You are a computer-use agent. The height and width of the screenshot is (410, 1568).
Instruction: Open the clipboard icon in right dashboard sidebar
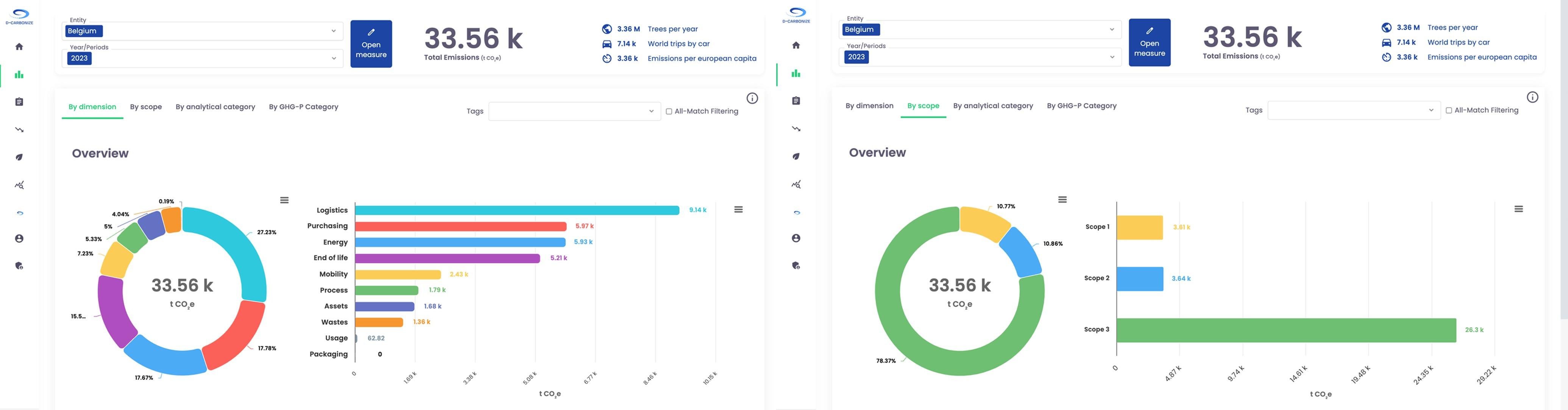796,101
